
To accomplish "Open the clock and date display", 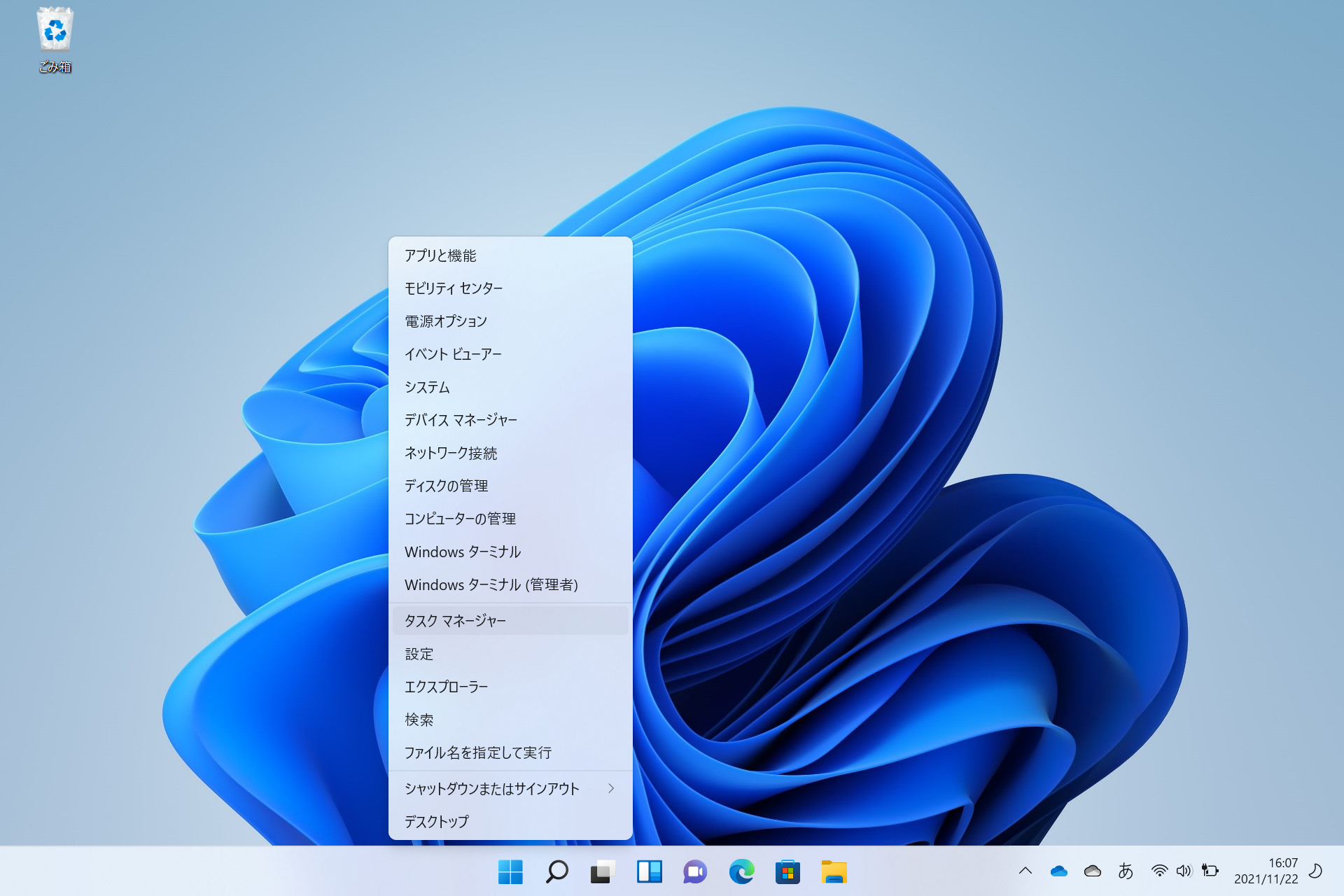I will [x=1266, y=871].
